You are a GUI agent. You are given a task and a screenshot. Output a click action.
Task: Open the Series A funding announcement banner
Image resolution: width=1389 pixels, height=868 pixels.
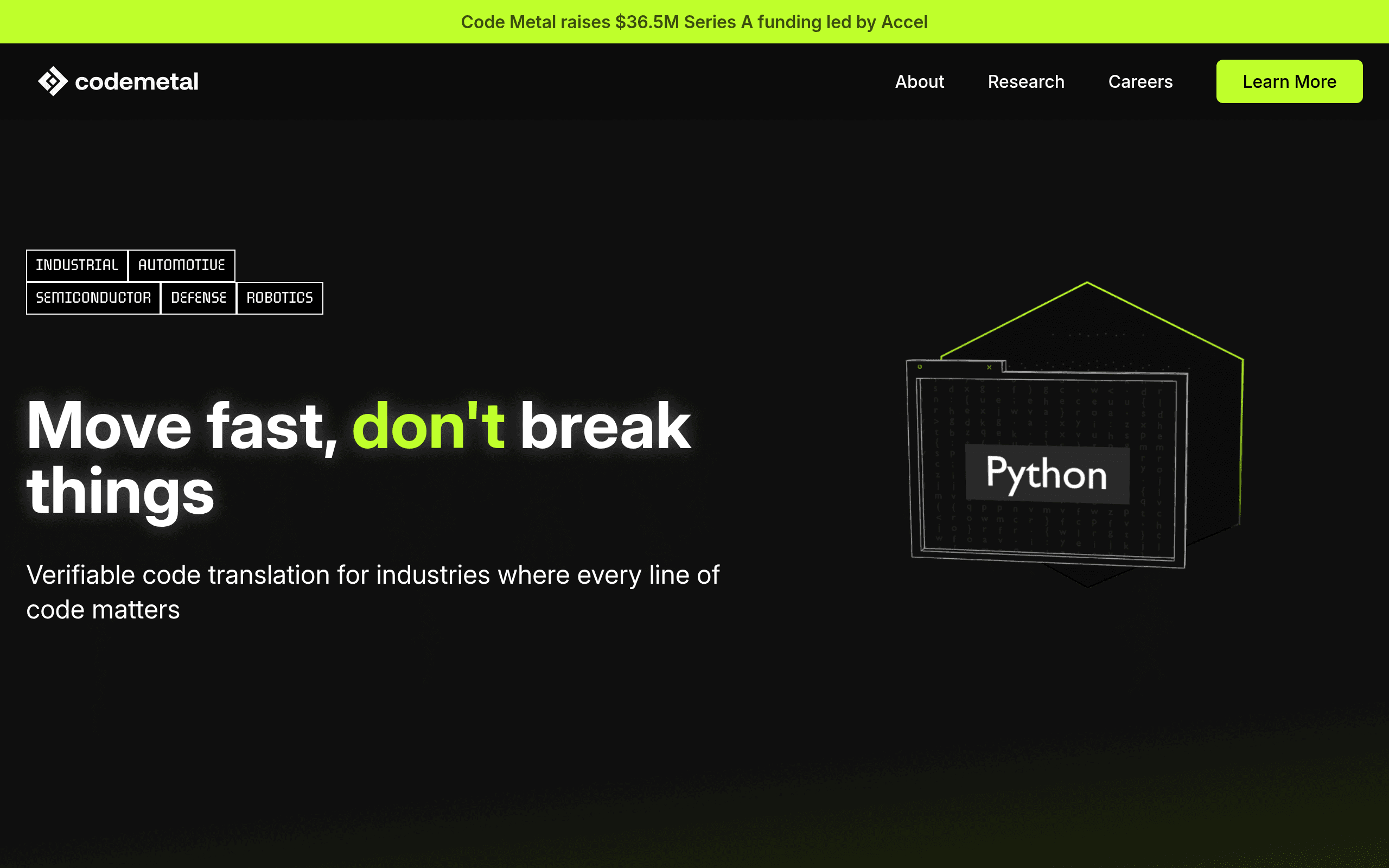[x=694, y=22]
